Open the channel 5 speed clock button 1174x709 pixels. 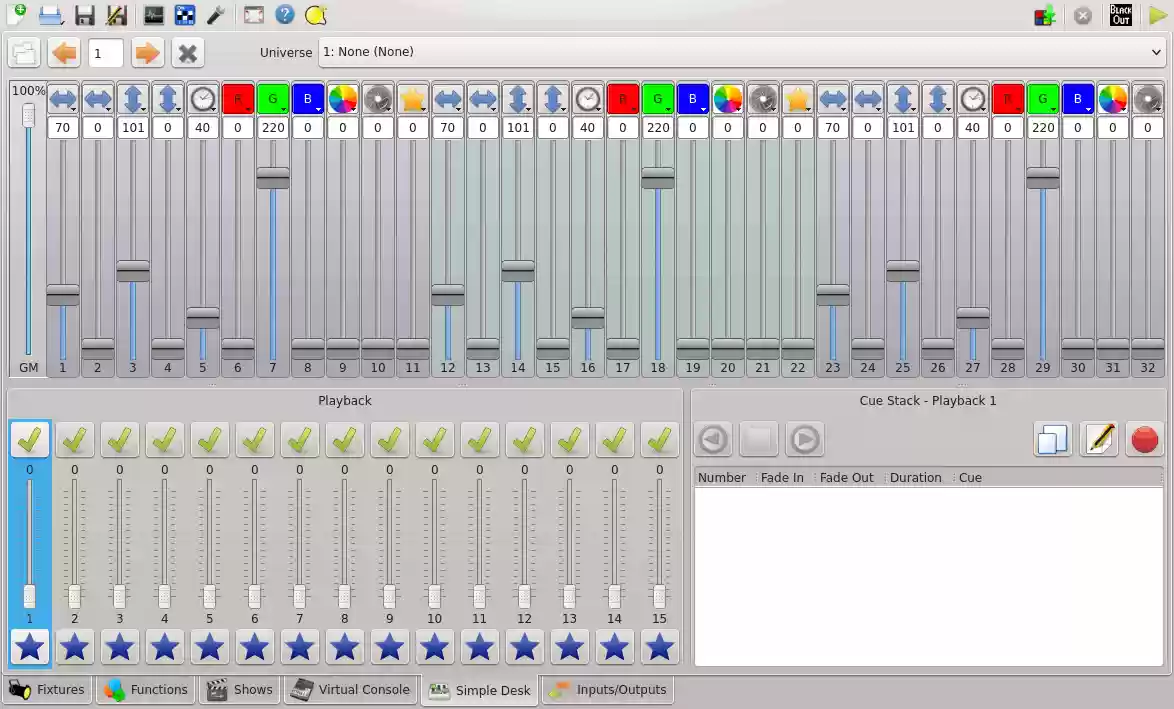(203, 99)
